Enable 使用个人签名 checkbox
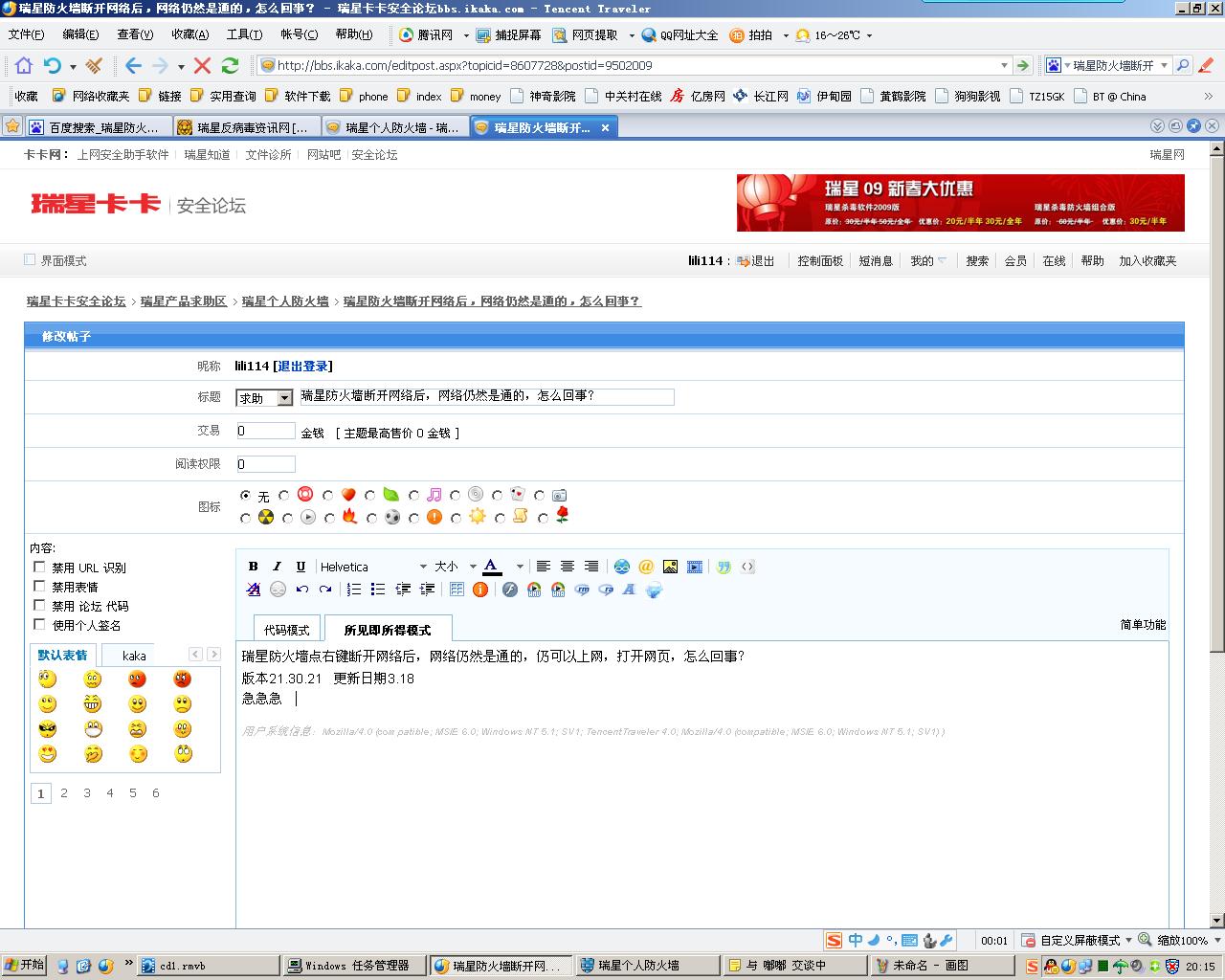This screenshot has width=1225, height=980. tap(39, 624)
